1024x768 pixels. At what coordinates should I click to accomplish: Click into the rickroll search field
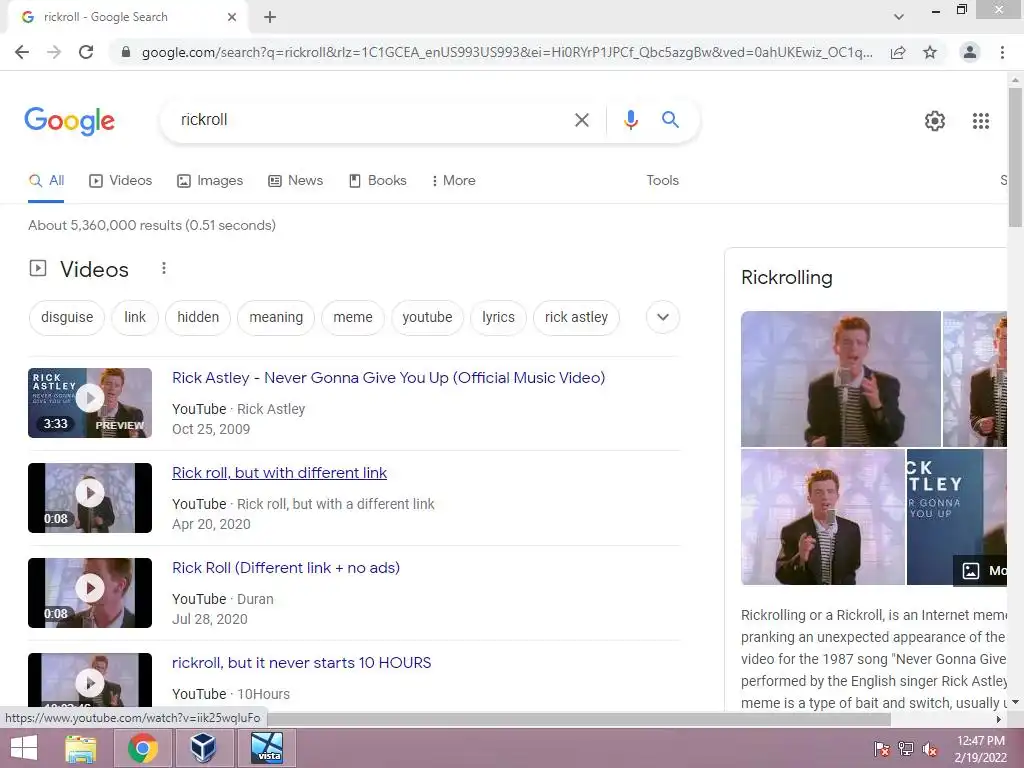[x=366, y=120]
